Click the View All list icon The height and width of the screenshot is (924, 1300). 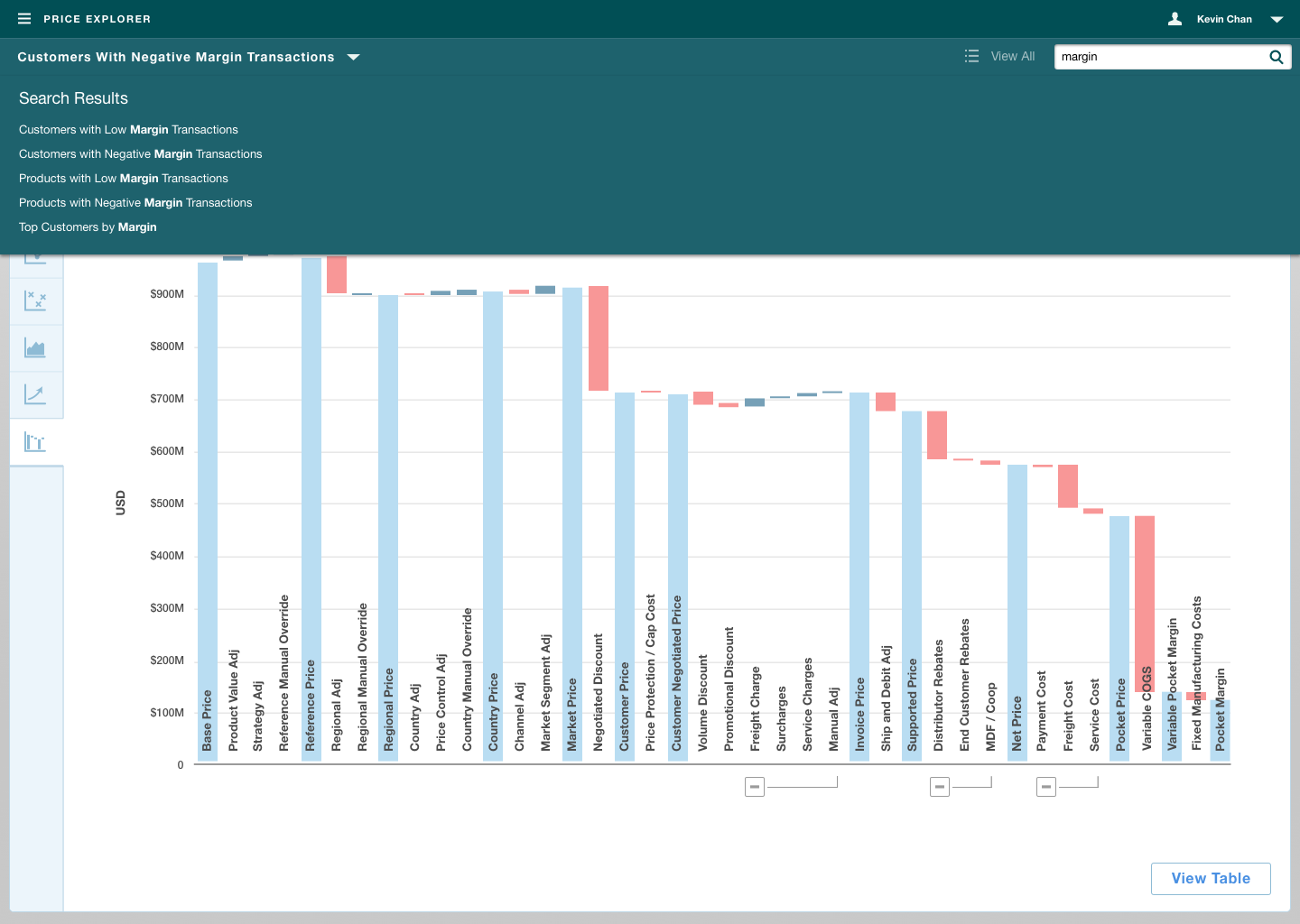971,56
